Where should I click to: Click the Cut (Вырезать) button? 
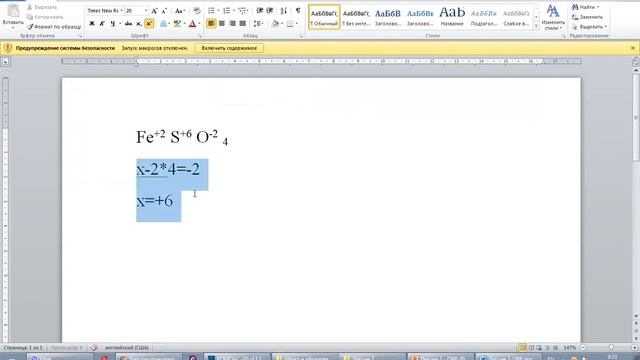[42, 7]
